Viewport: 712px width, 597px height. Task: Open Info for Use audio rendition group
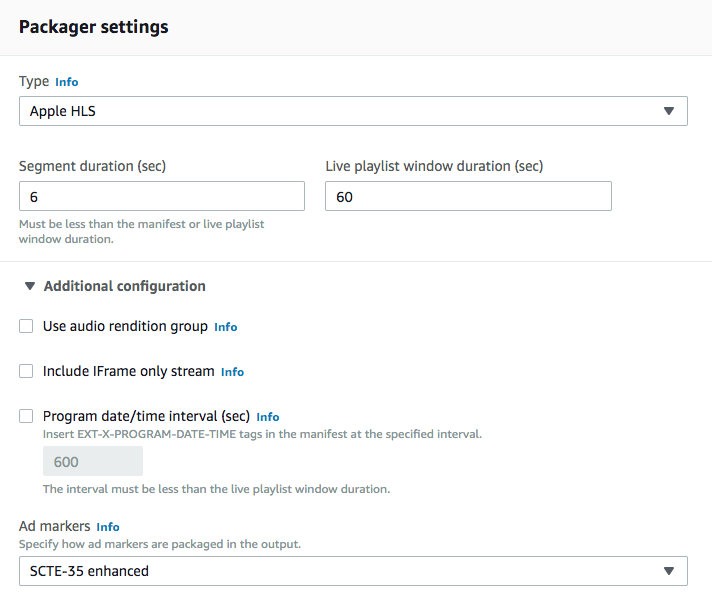[x=226, y=327]
